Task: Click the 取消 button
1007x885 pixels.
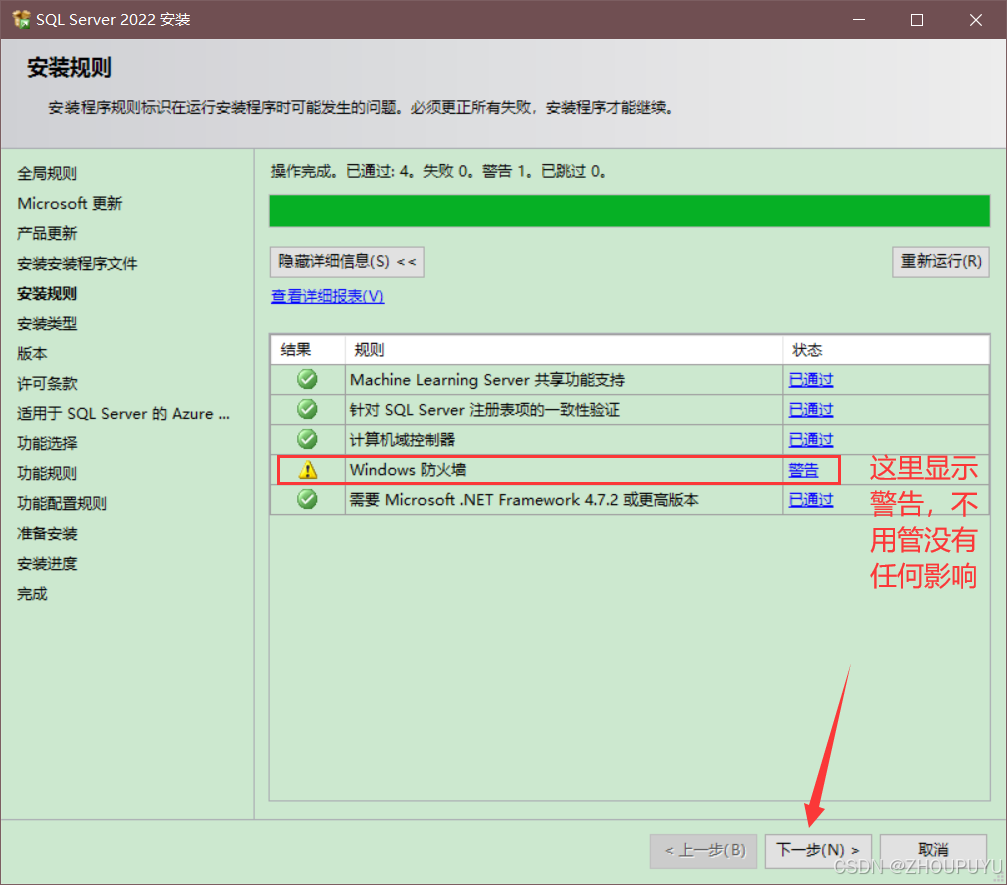Action: click(933, 851)
